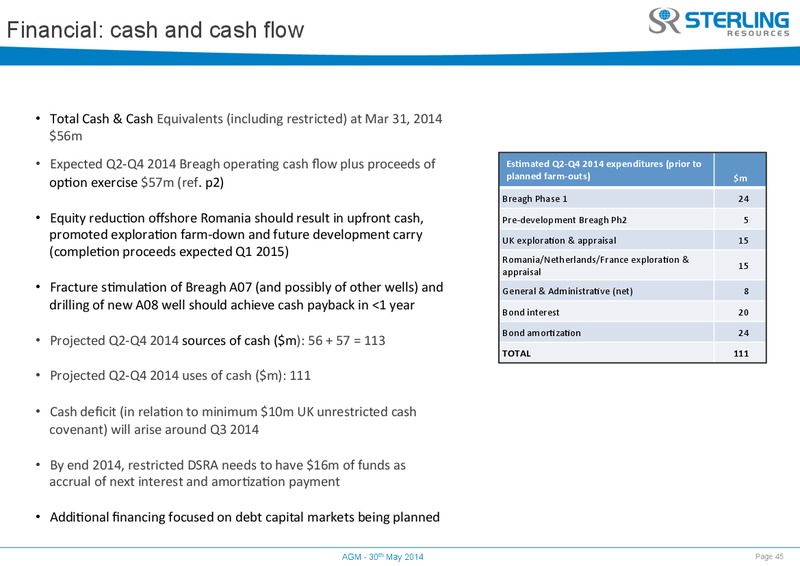The width and height of the screenshot is (800, 566).
Task: Click value 15 in UK exploration row
Action: click(x=743, y=240)
